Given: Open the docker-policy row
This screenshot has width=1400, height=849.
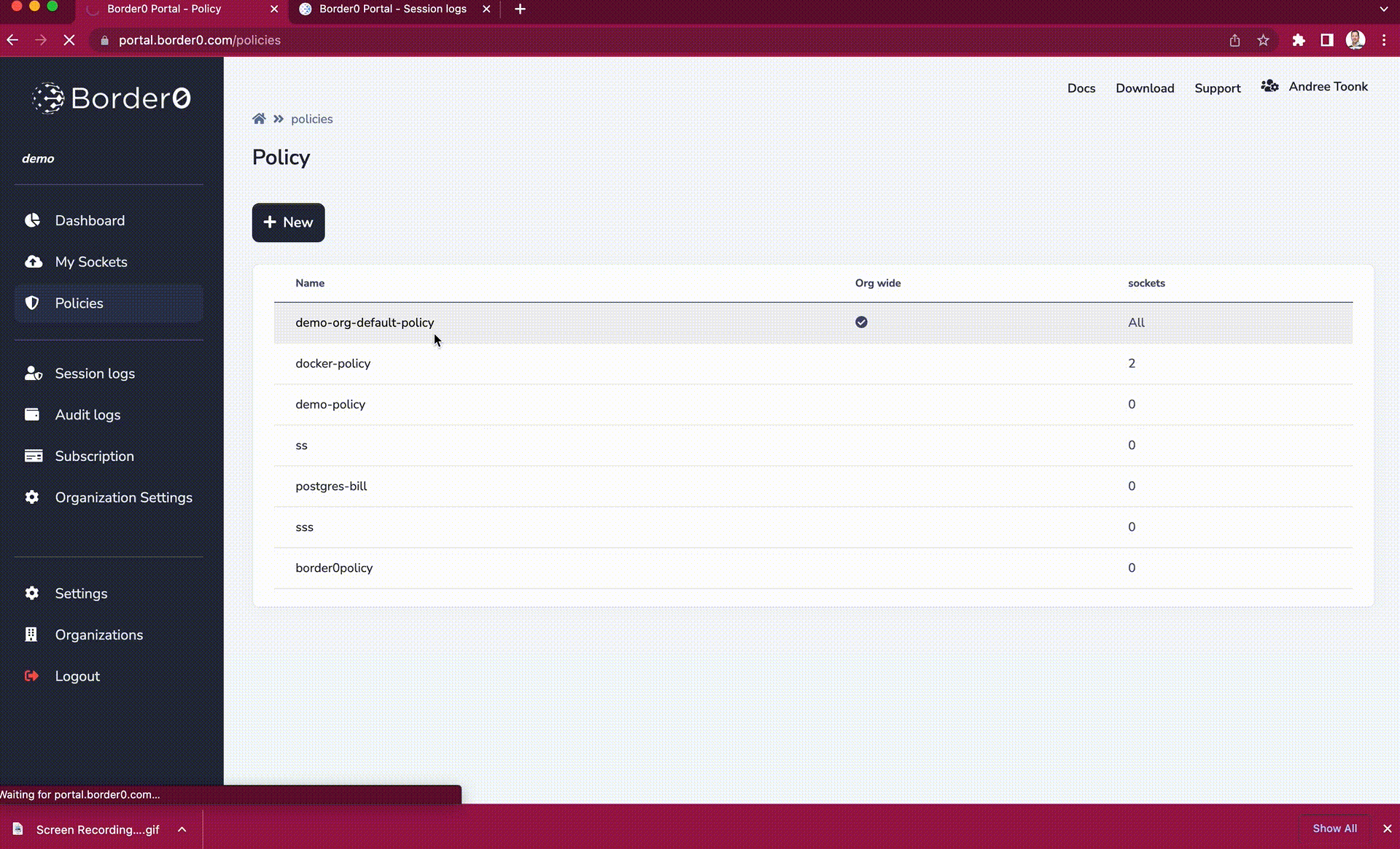Looking at the screenshot, I should [x=333, y=363].
